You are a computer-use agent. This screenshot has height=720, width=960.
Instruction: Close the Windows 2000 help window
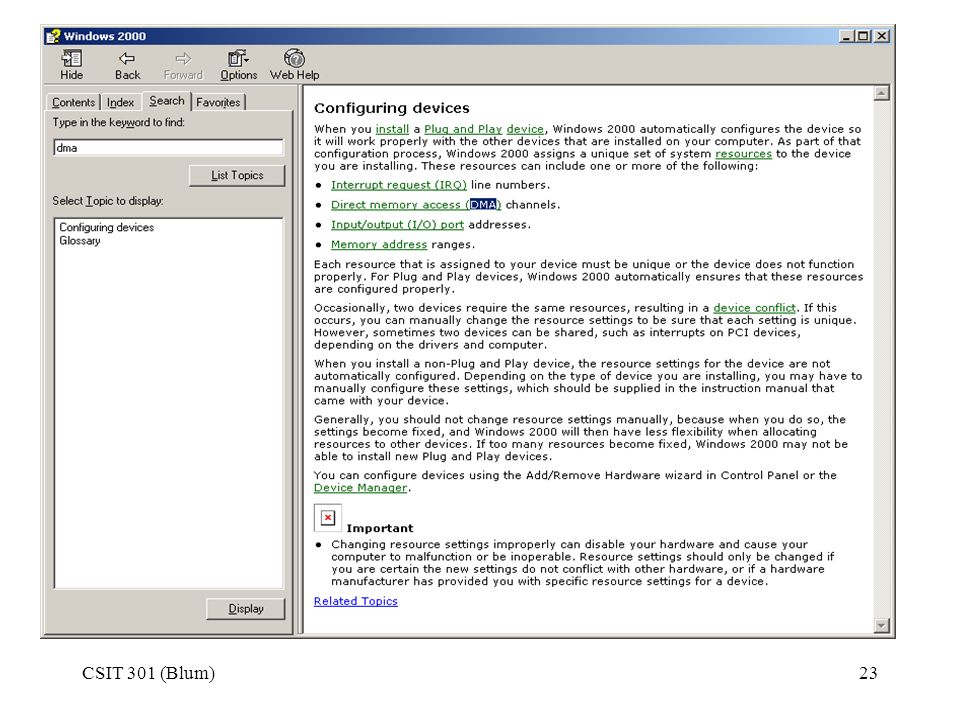882,36
